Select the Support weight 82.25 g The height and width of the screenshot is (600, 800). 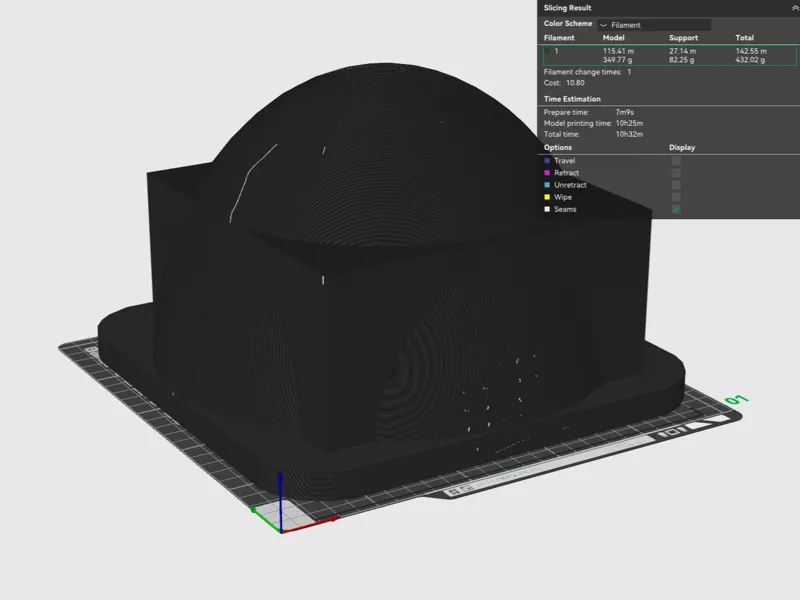[x=681, y=60]
